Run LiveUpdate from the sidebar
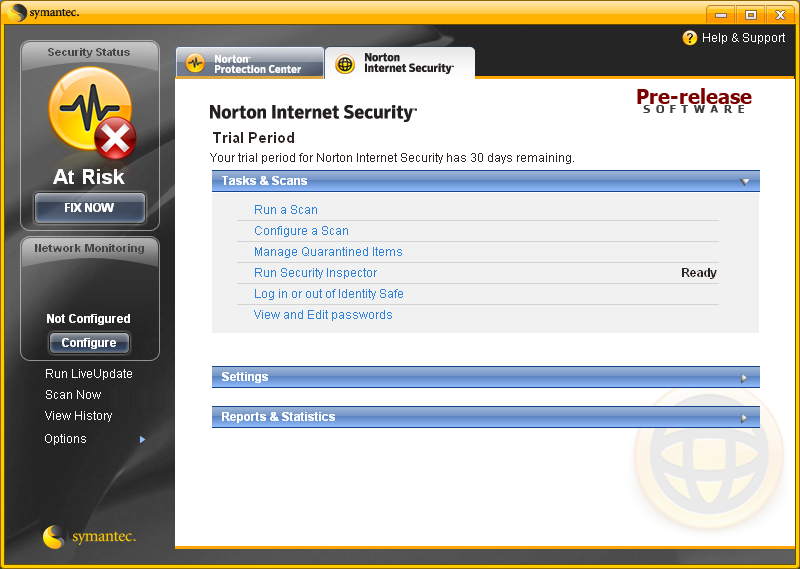This screenshot has width=800, height=569. 89,374
